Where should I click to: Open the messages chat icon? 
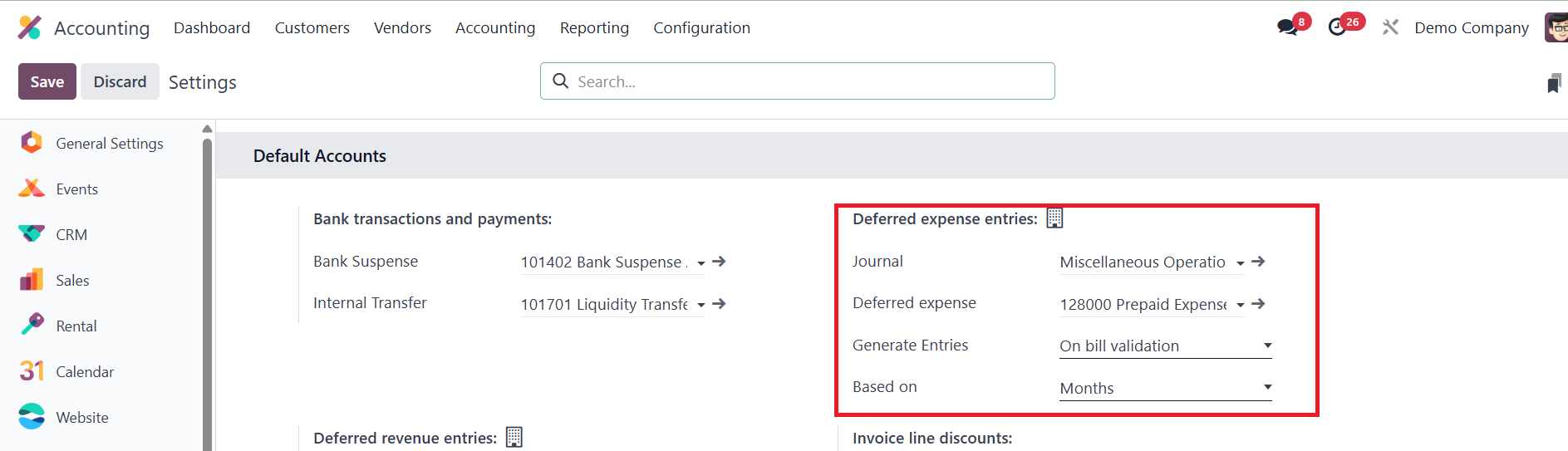point(1288,27)
